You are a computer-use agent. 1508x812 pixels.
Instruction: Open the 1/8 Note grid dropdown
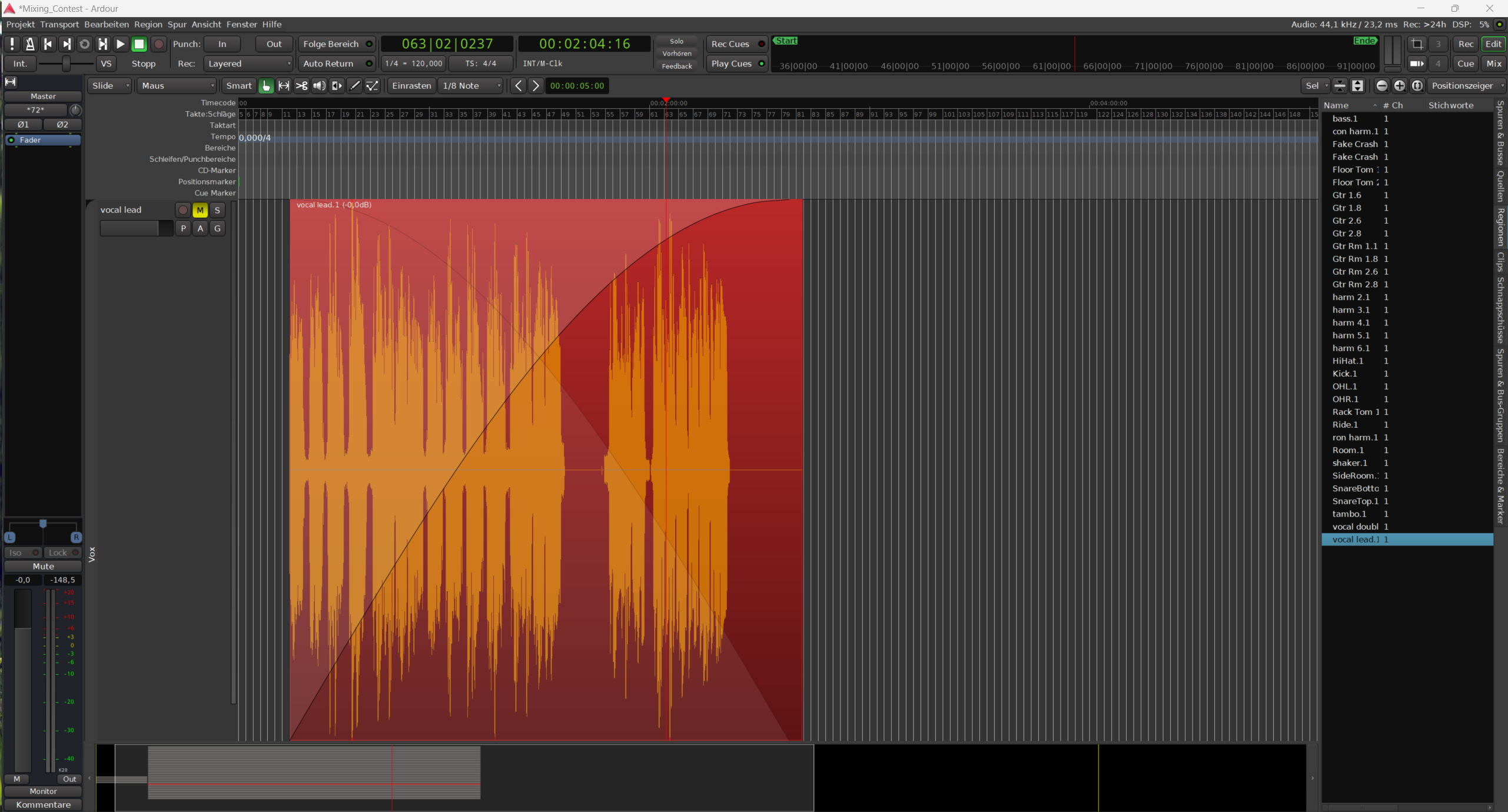[x=471, y=86]
